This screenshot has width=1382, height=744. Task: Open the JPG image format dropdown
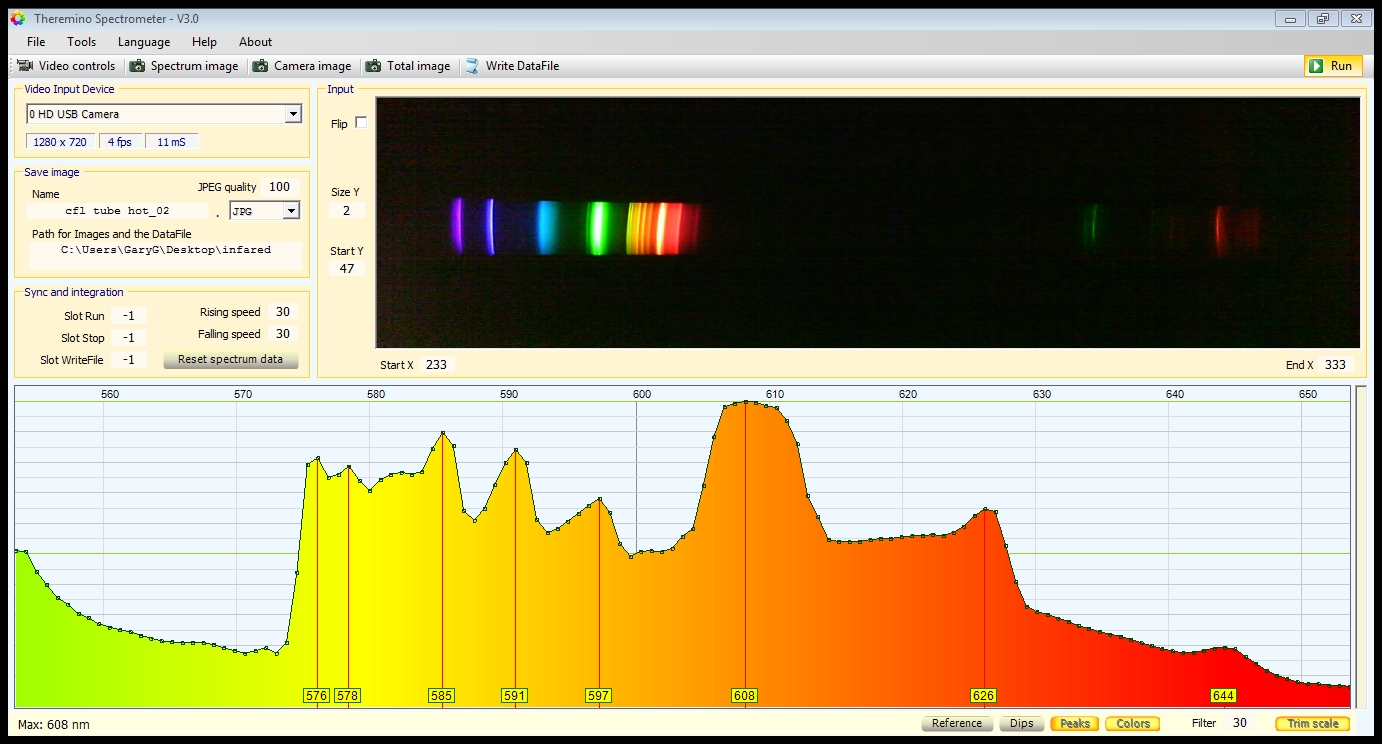(x=291, y=211)
